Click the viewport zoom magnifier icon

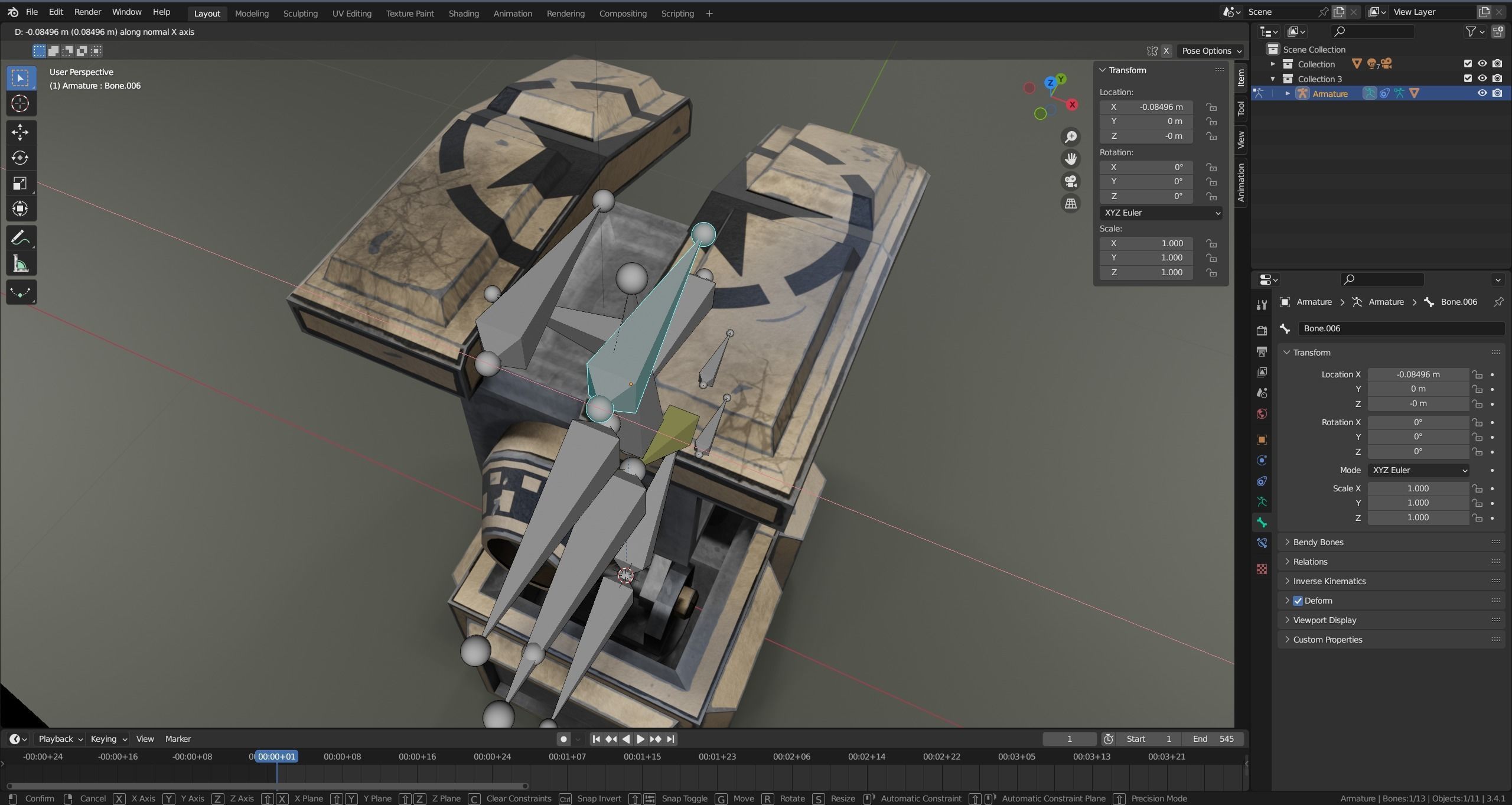click(1071, 137)
